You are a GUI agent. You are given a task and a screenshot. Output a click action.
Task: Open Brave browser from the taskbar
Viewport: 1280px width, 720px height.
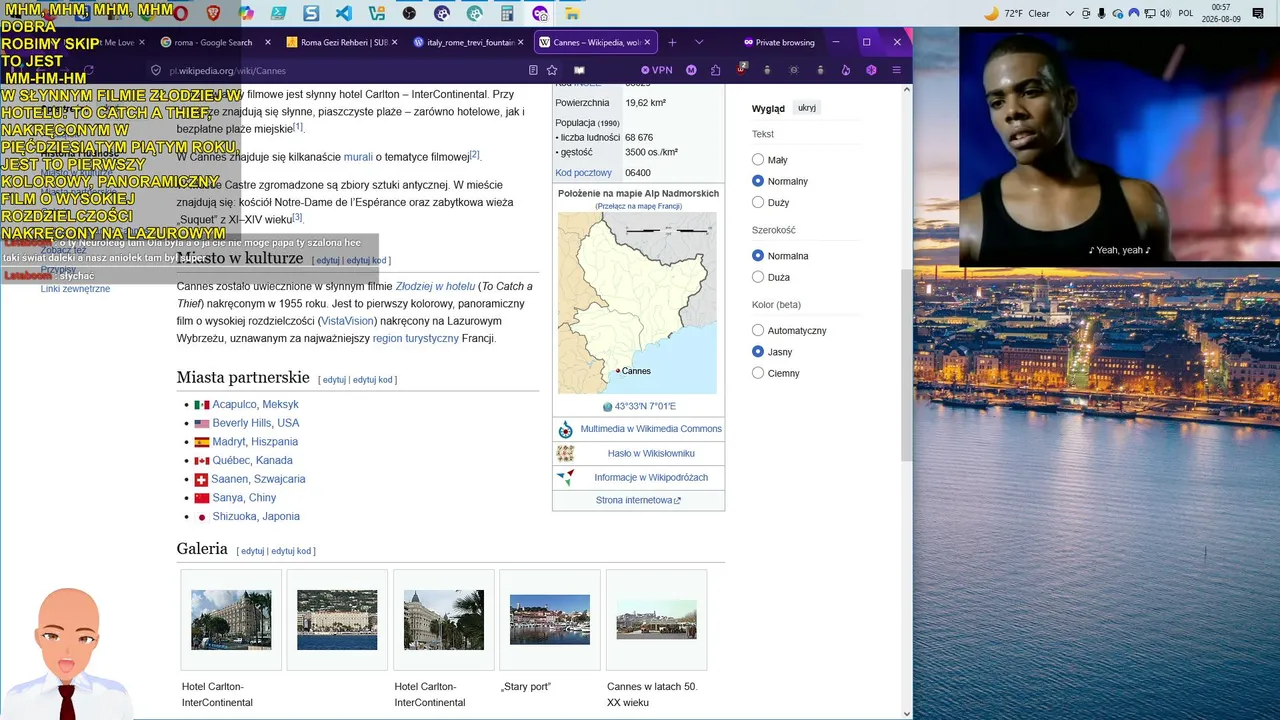pyautogui.click(x=213, y=13)
